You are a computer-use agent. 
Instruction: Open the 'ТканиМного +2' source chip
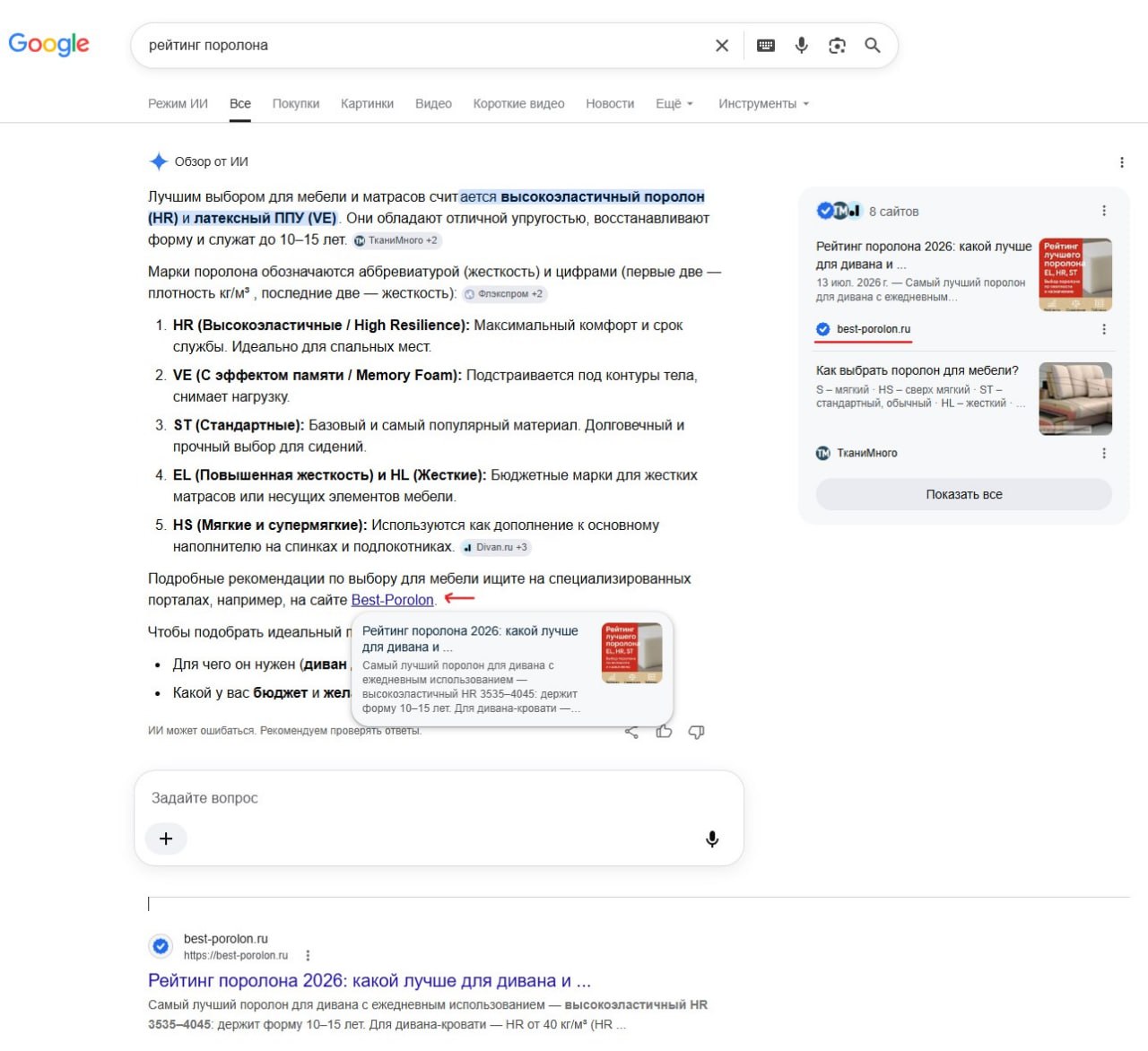tap(396, 240)
